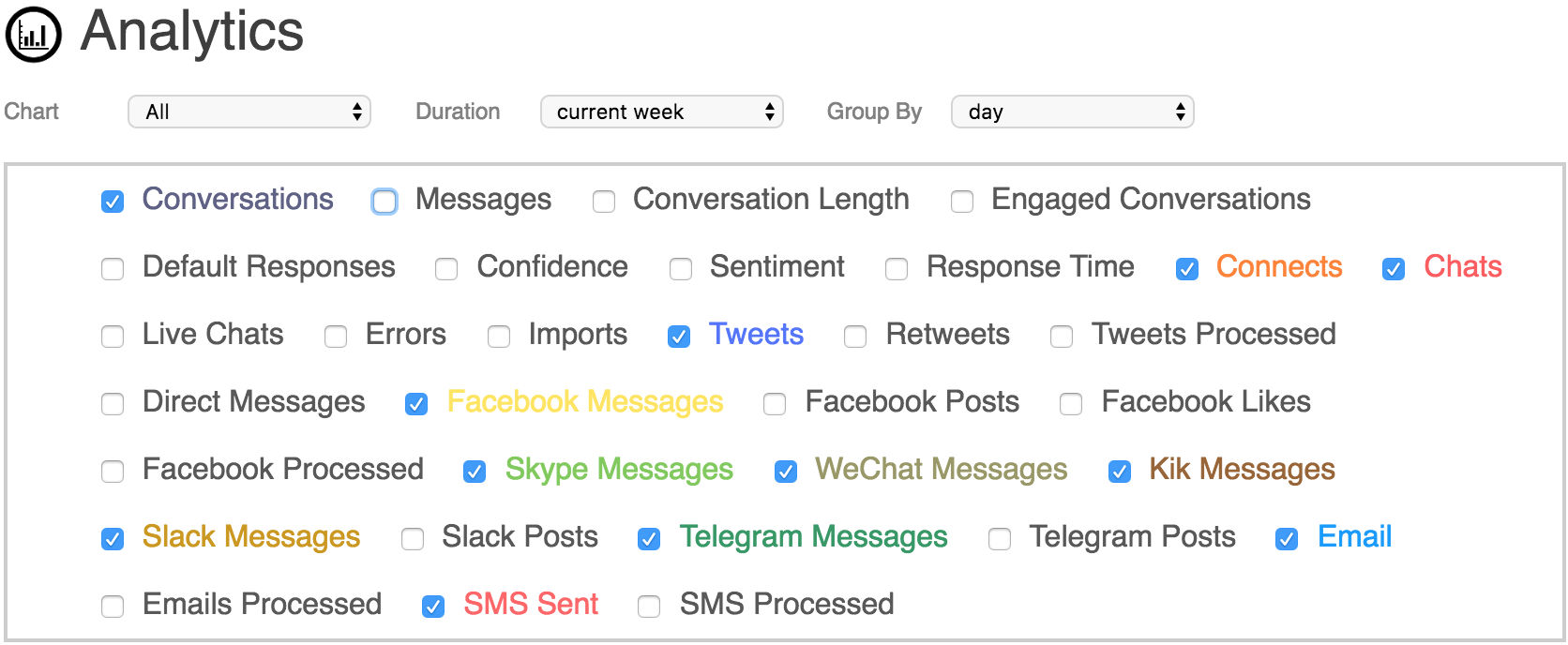
Task: Open the Chart dropdown set to All
Action: pyautogui.click(x=249, y=112)
